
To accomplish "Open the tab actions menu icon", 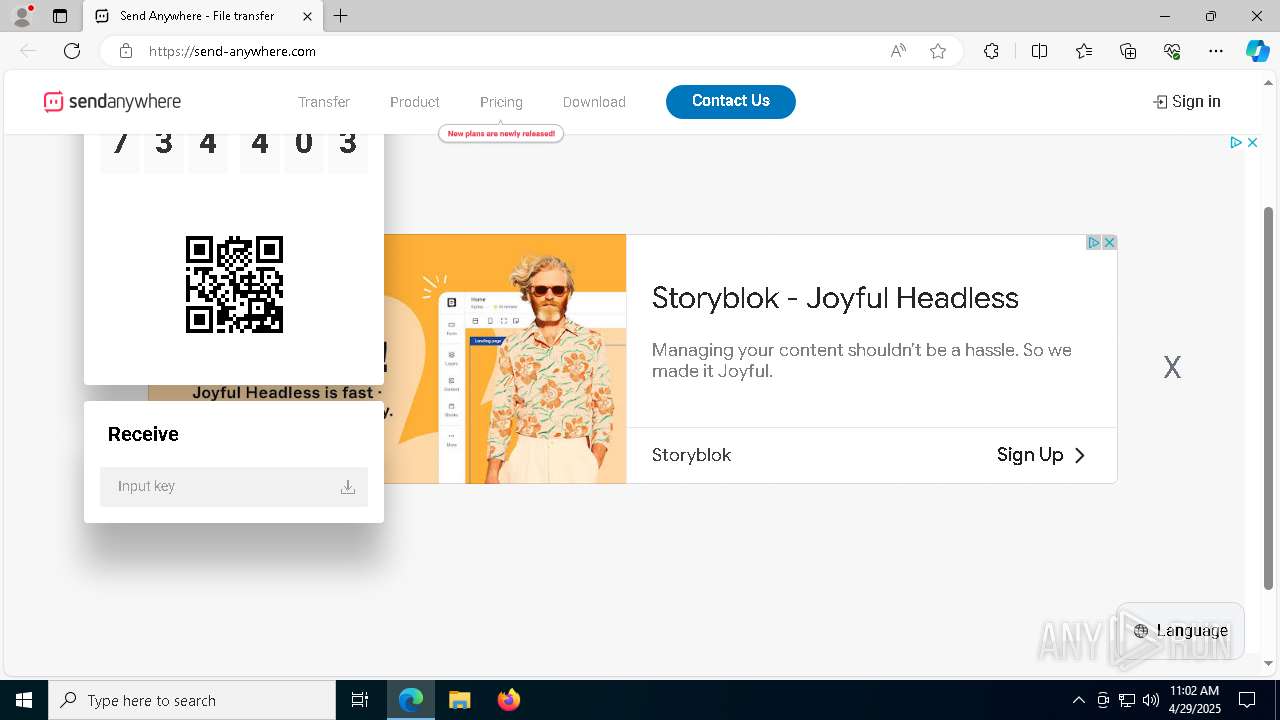I will coord(60,16).
